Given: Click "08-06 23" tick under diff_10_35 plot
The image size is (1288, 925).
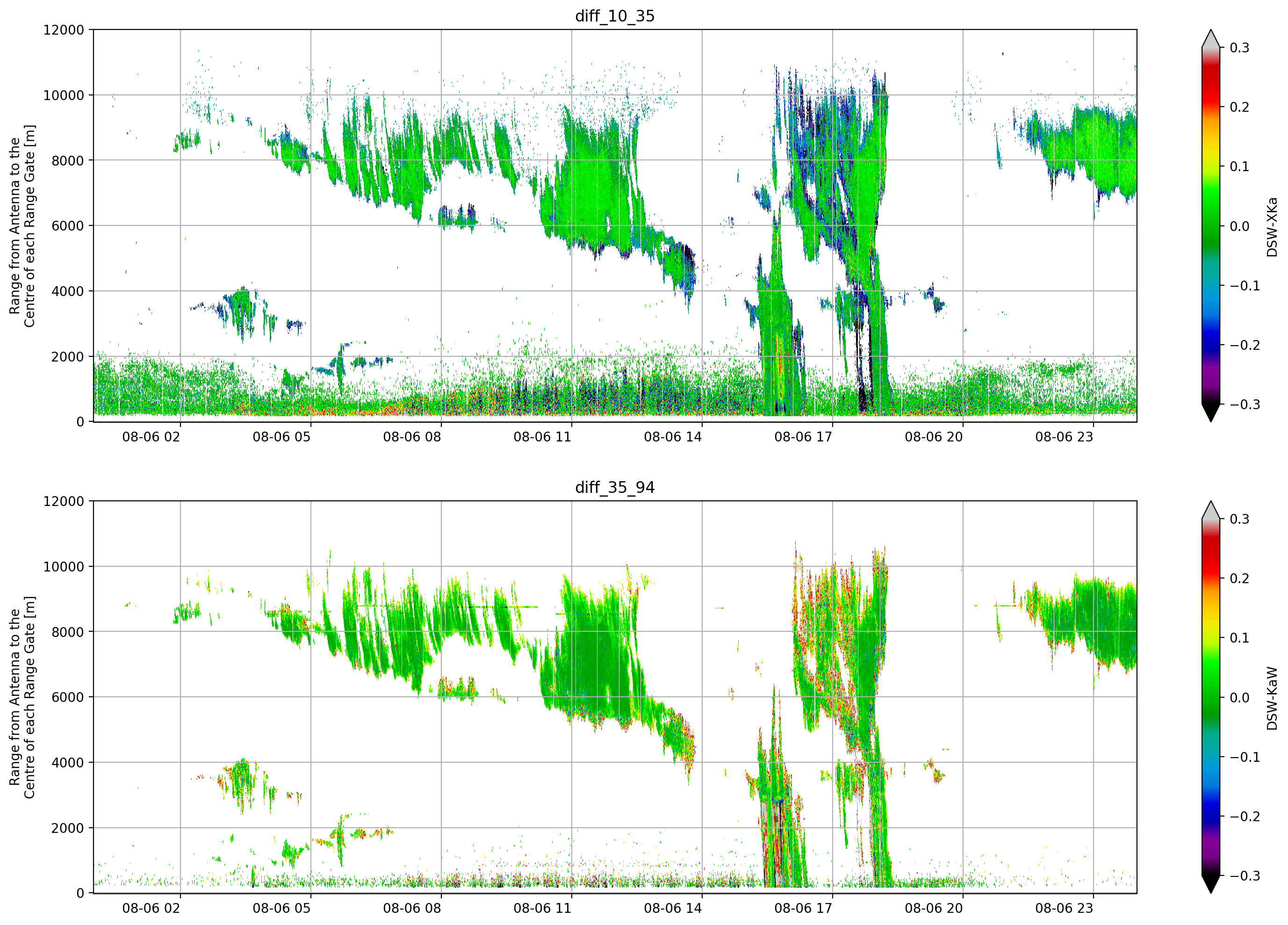Looking at the screenshot, I should [1064, 437].
